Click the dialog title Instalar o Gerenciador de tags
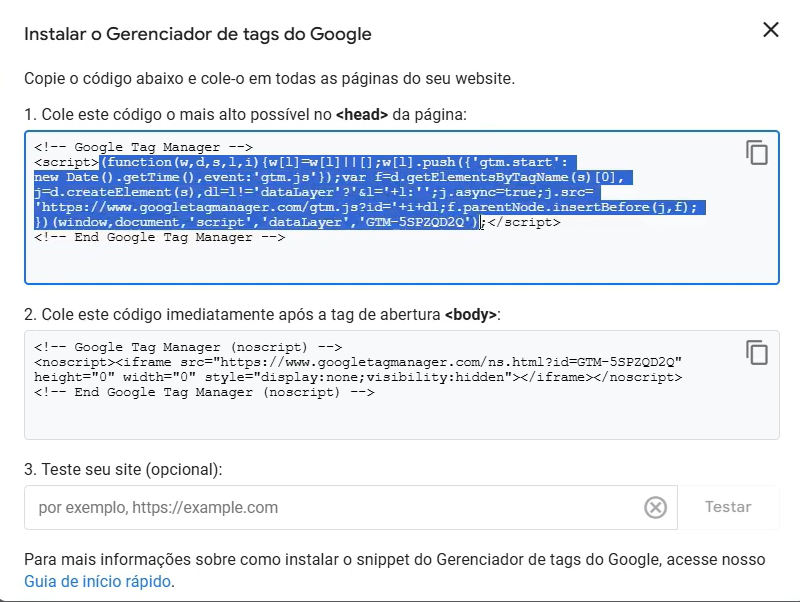The width and height of the screenshot is (800, 602). (x=197, y=34)
